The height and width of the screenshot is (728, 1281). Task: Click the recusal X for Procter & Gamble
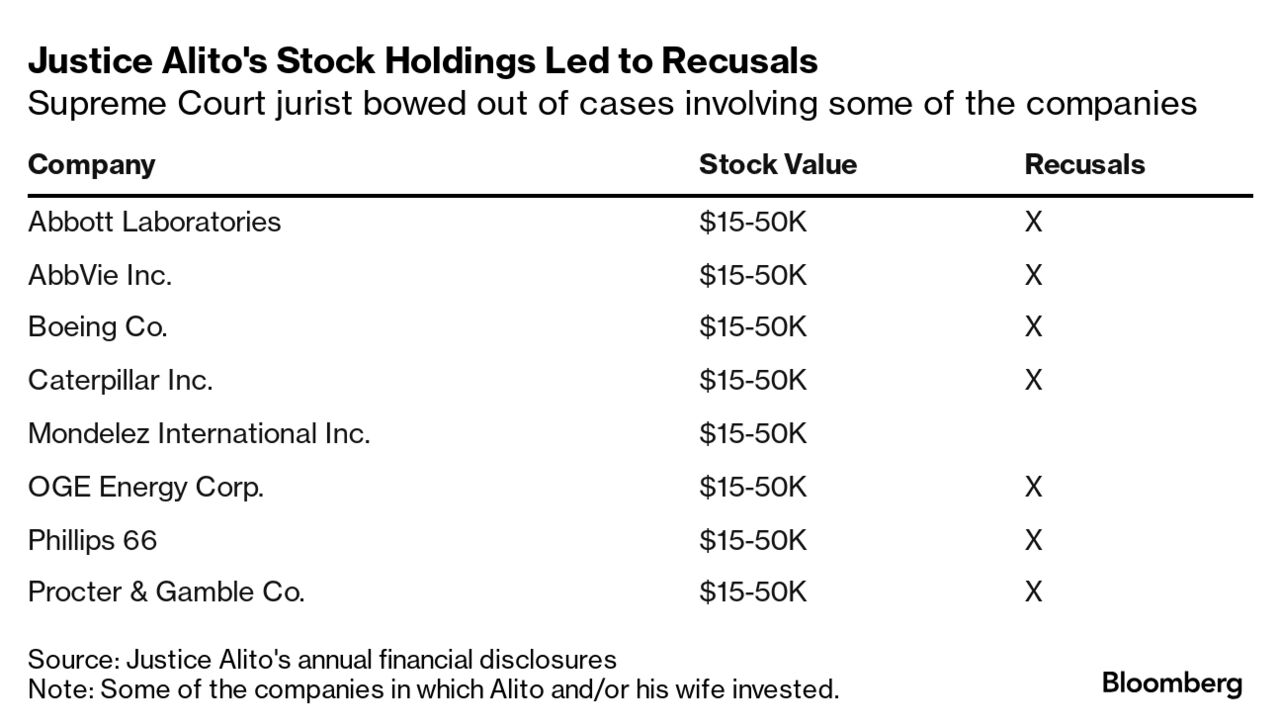pyautogui.click(x=1033, y=592)
